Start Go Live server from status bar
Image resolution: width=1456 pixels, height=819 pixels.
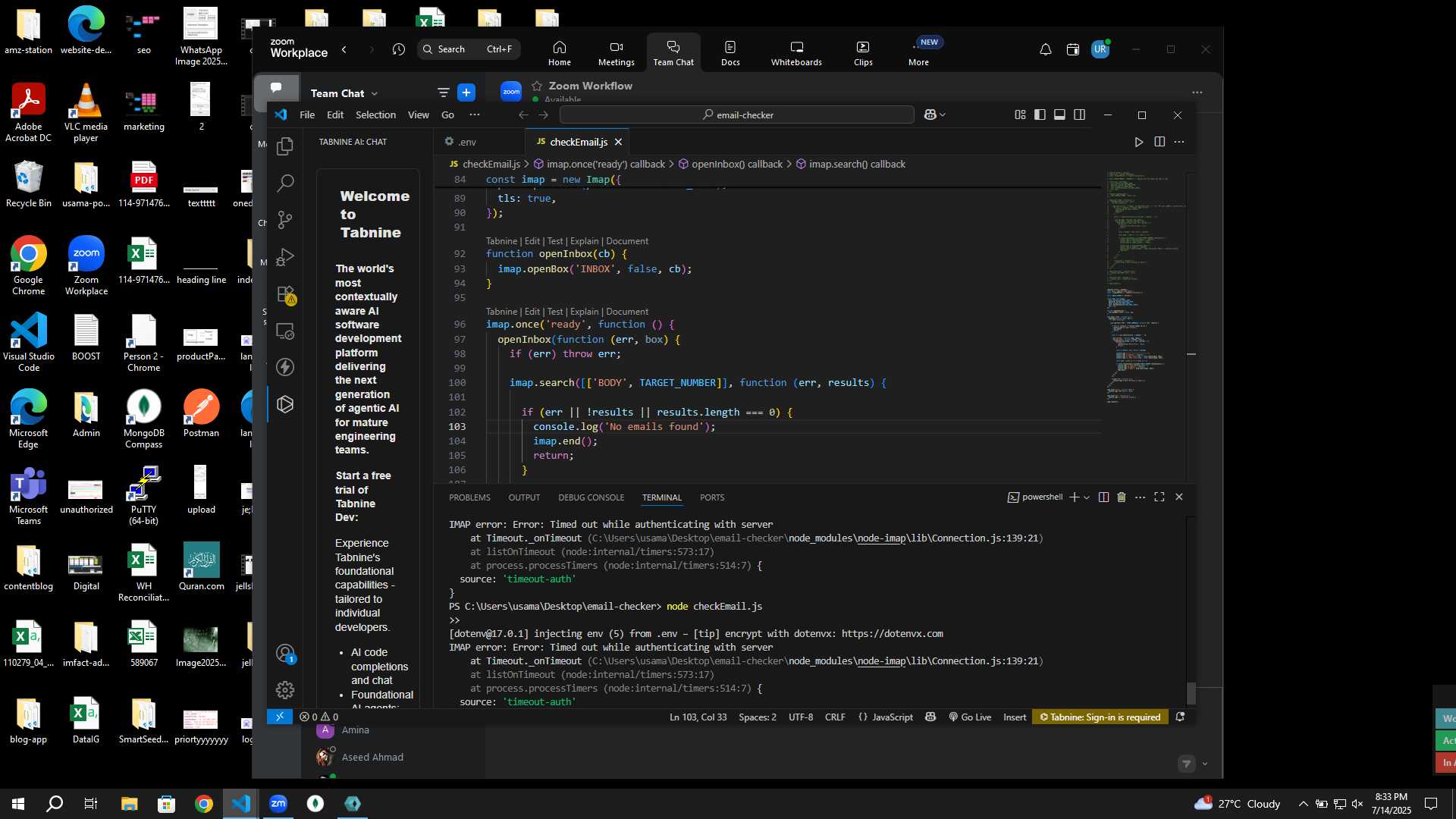(970, 717)
